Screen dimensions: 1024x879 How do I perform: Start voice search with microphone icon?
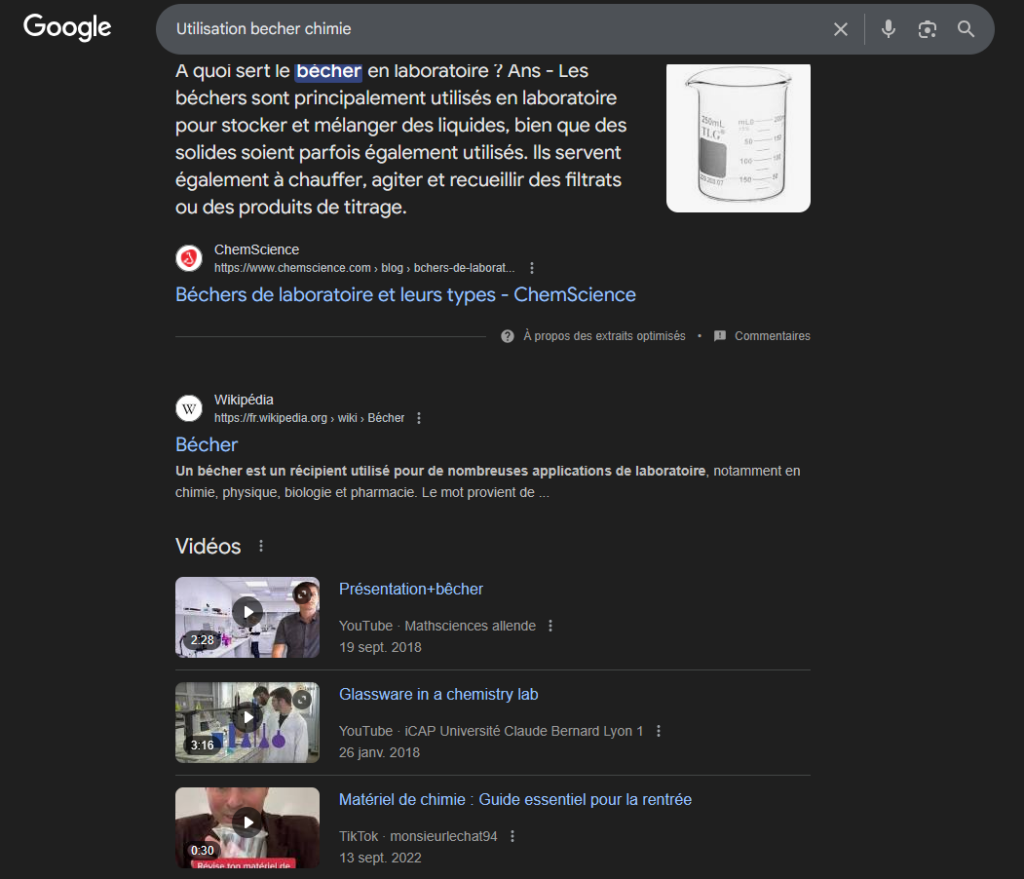pyautogui.click(x=888, y=29)
